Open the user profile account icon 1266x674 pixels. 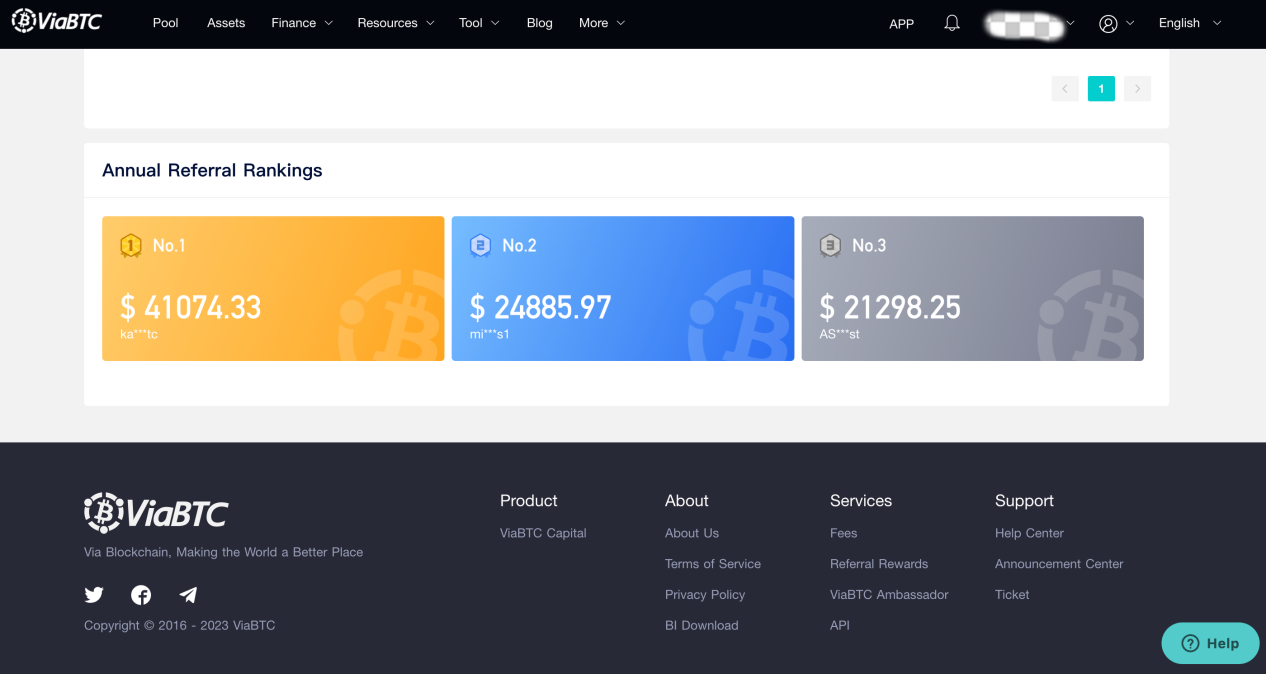coord(1108,23)
